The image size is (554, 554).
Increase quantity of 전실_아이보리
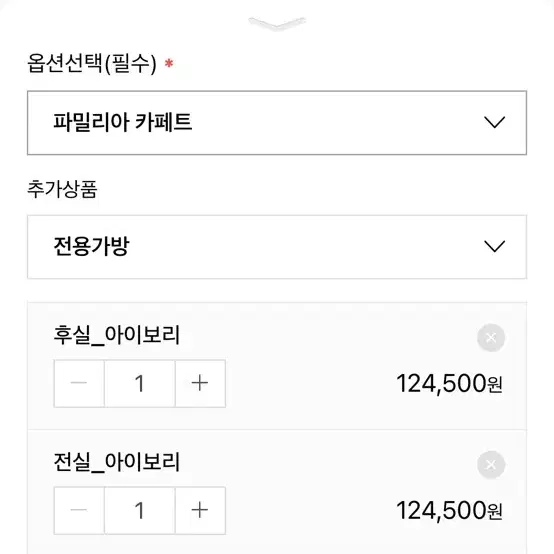[x=200, y=510]
